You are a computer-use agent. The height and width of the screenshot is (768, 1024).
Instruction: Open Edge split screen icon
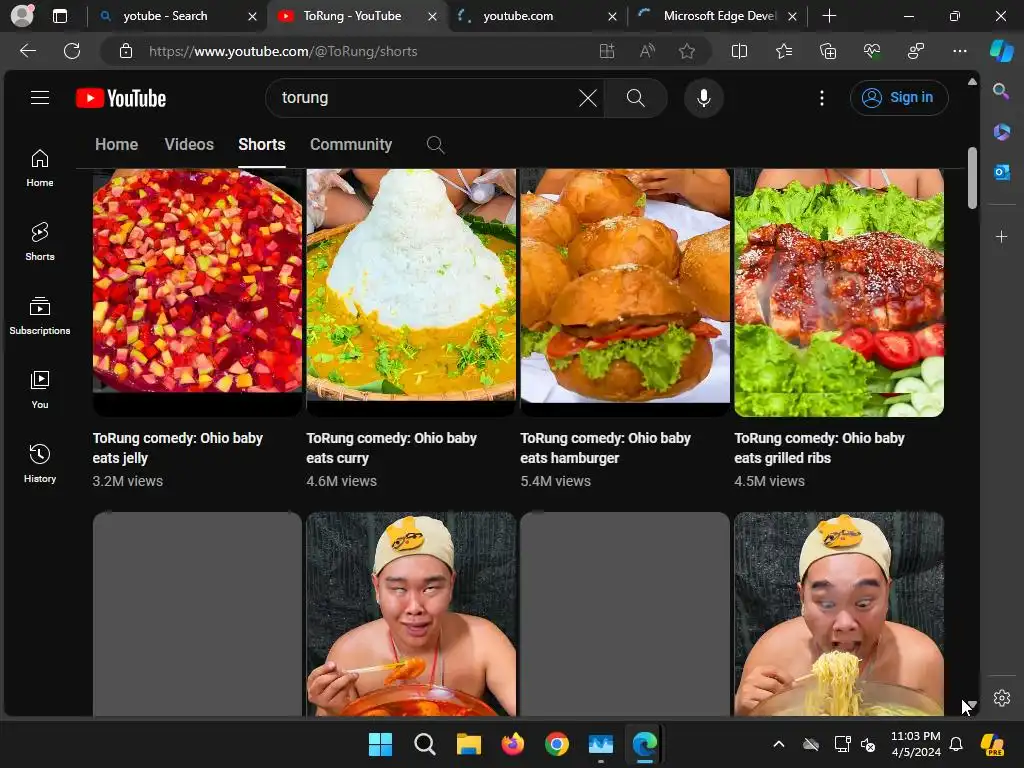(739, 51)
